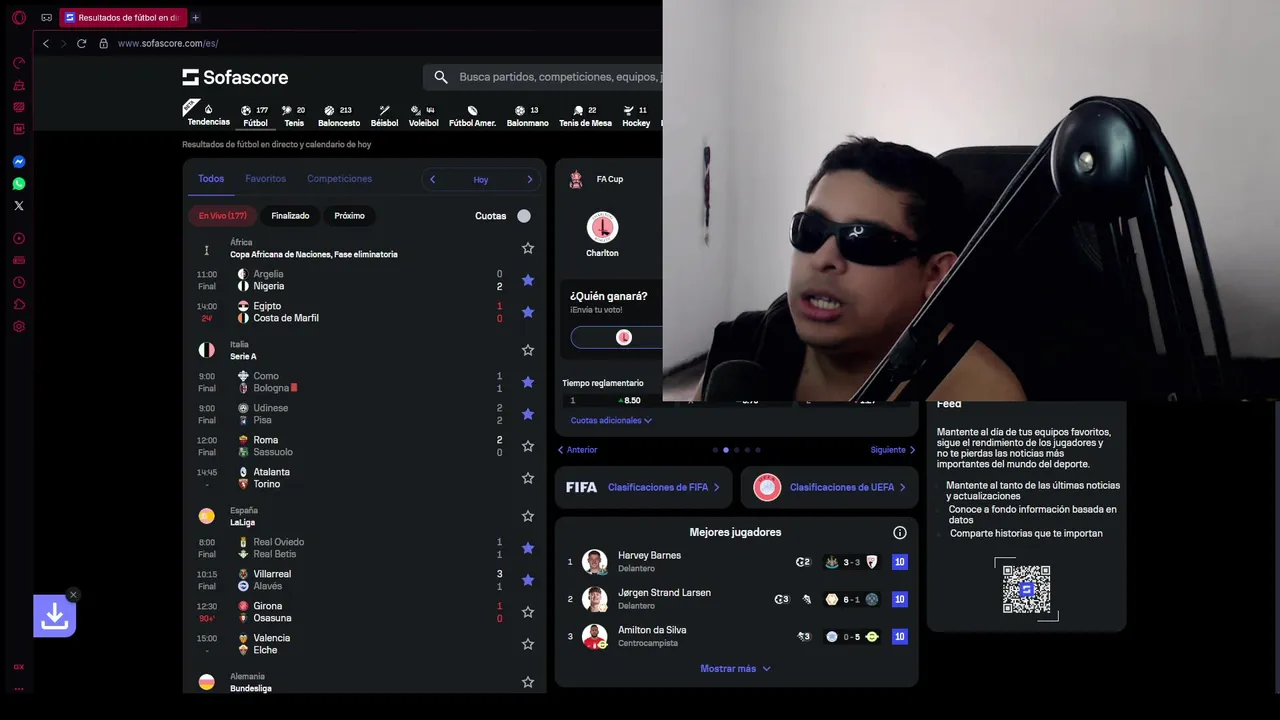Open Harvey Barnes player row
Image resolution: width=1280 pixels, height=720 pixels.
point(736,562)
